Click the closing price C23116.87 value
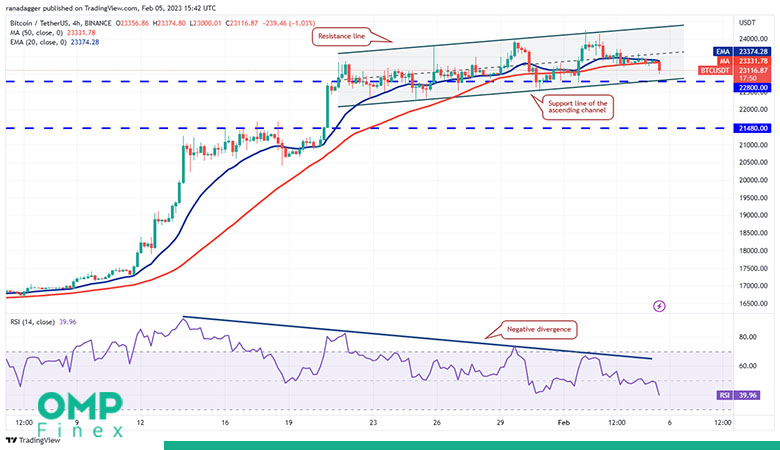This screenshot has height=450, width=780. [242, 23]
